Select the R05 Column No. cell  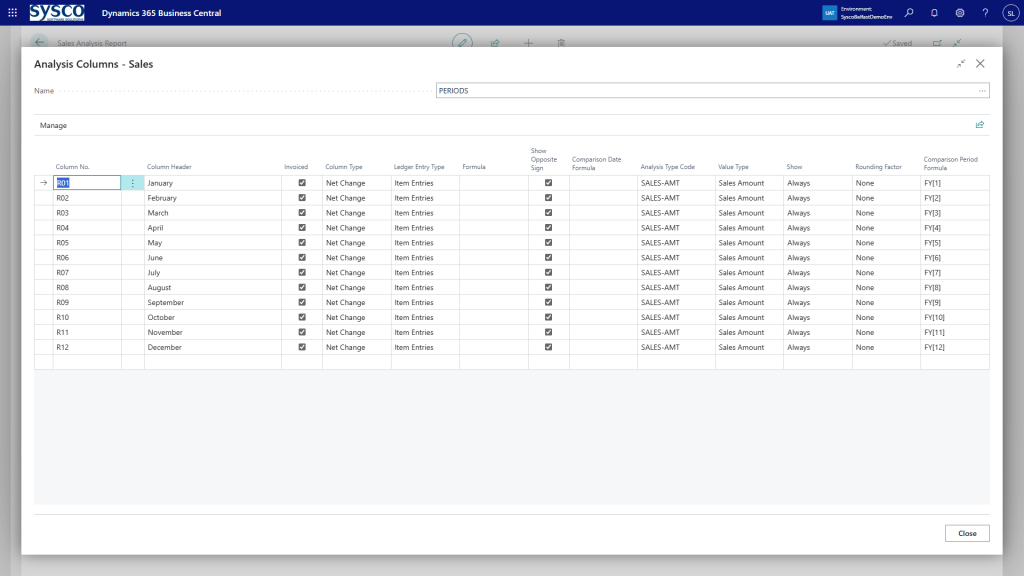86,243
